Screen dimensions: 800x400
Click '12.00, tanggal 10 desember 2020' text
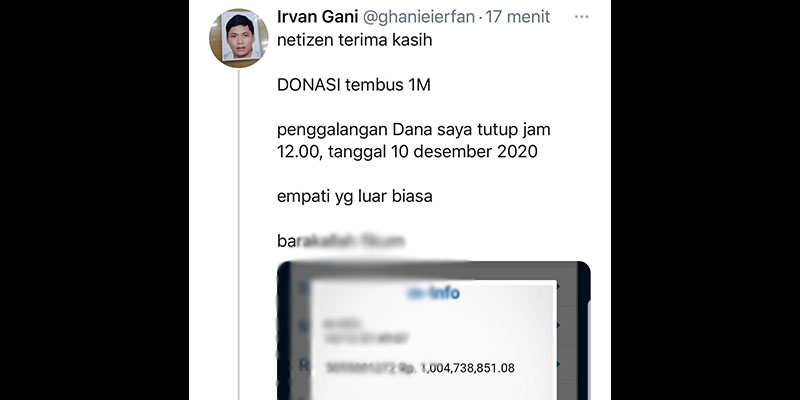click(x=407, y=152)
